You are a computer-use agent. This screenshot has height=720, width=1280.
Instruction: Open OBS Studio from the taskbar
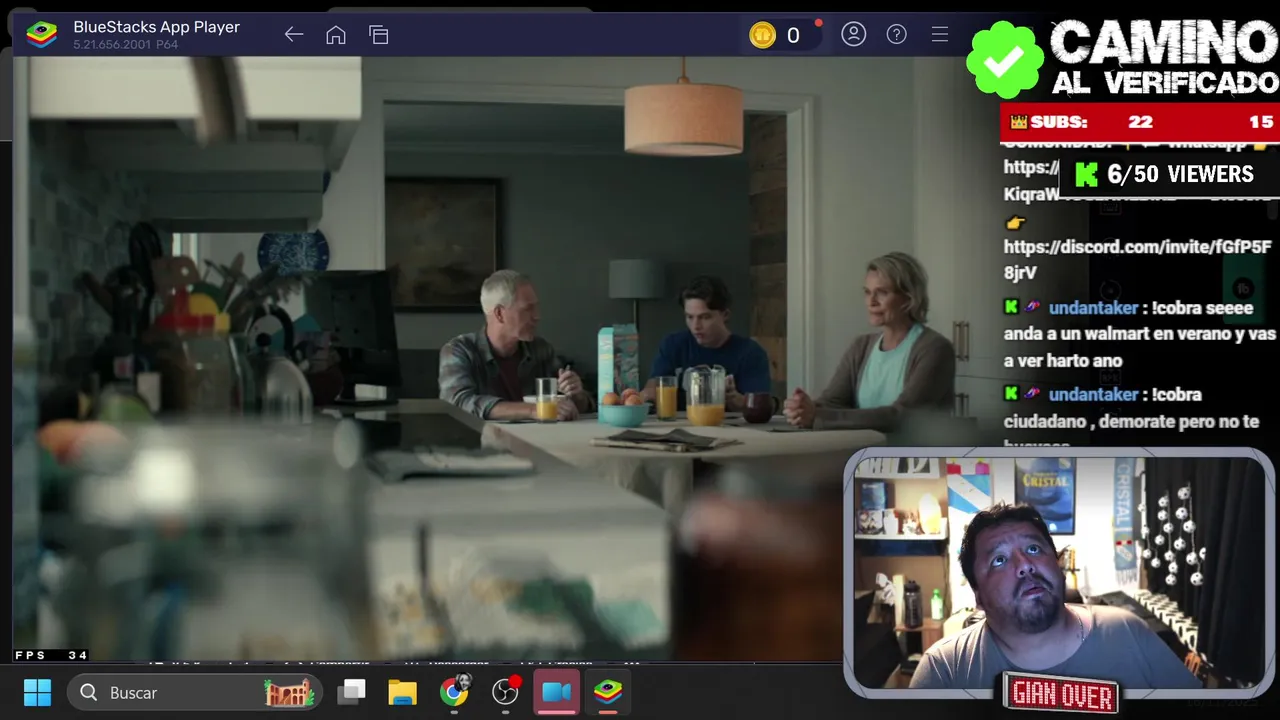[506, 692]
